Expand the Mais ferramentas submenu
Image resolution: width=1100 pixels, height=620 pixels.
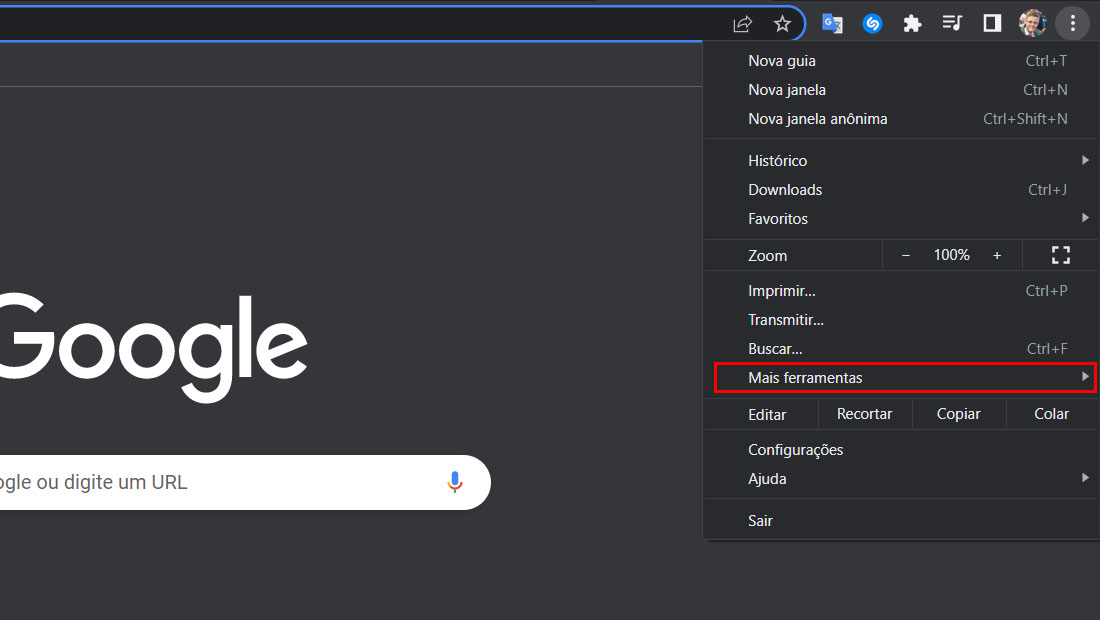point(904,377)
